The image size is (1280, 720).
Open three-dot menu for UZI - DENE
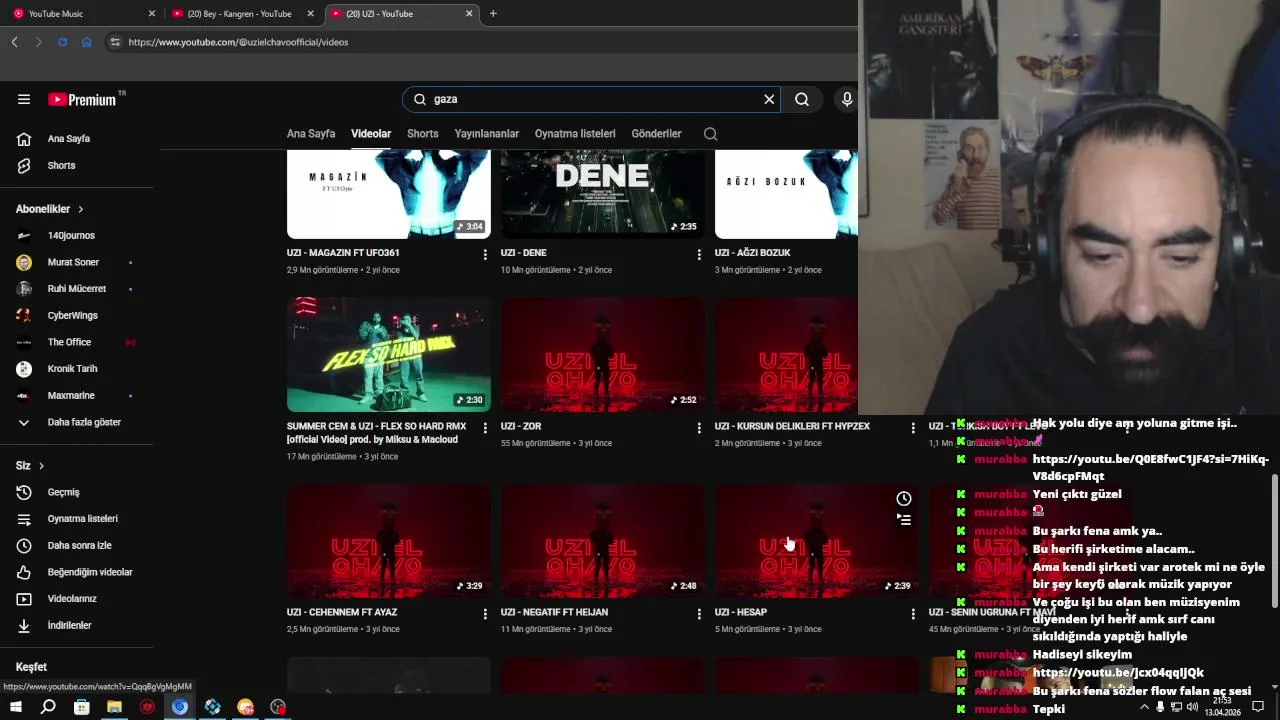(699, 255)
